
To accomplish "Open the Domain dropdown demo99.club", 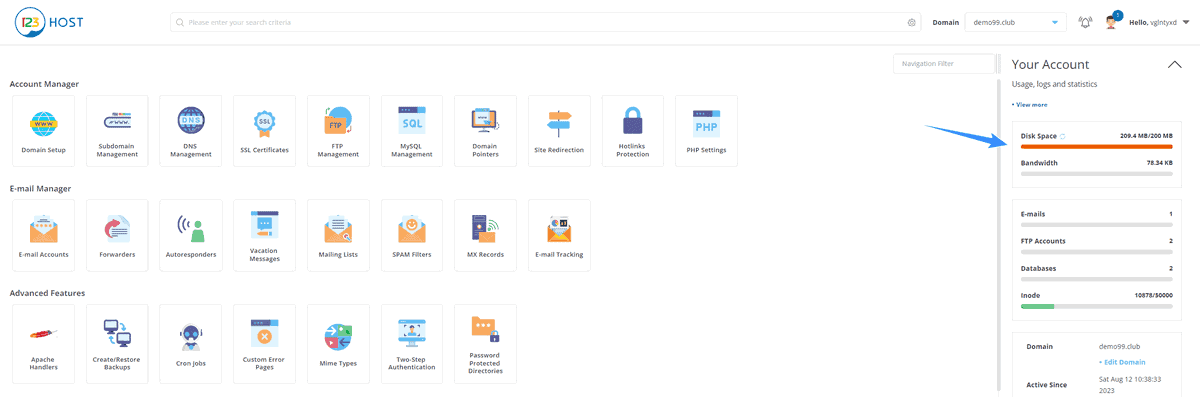I will tap(1015, 22).
